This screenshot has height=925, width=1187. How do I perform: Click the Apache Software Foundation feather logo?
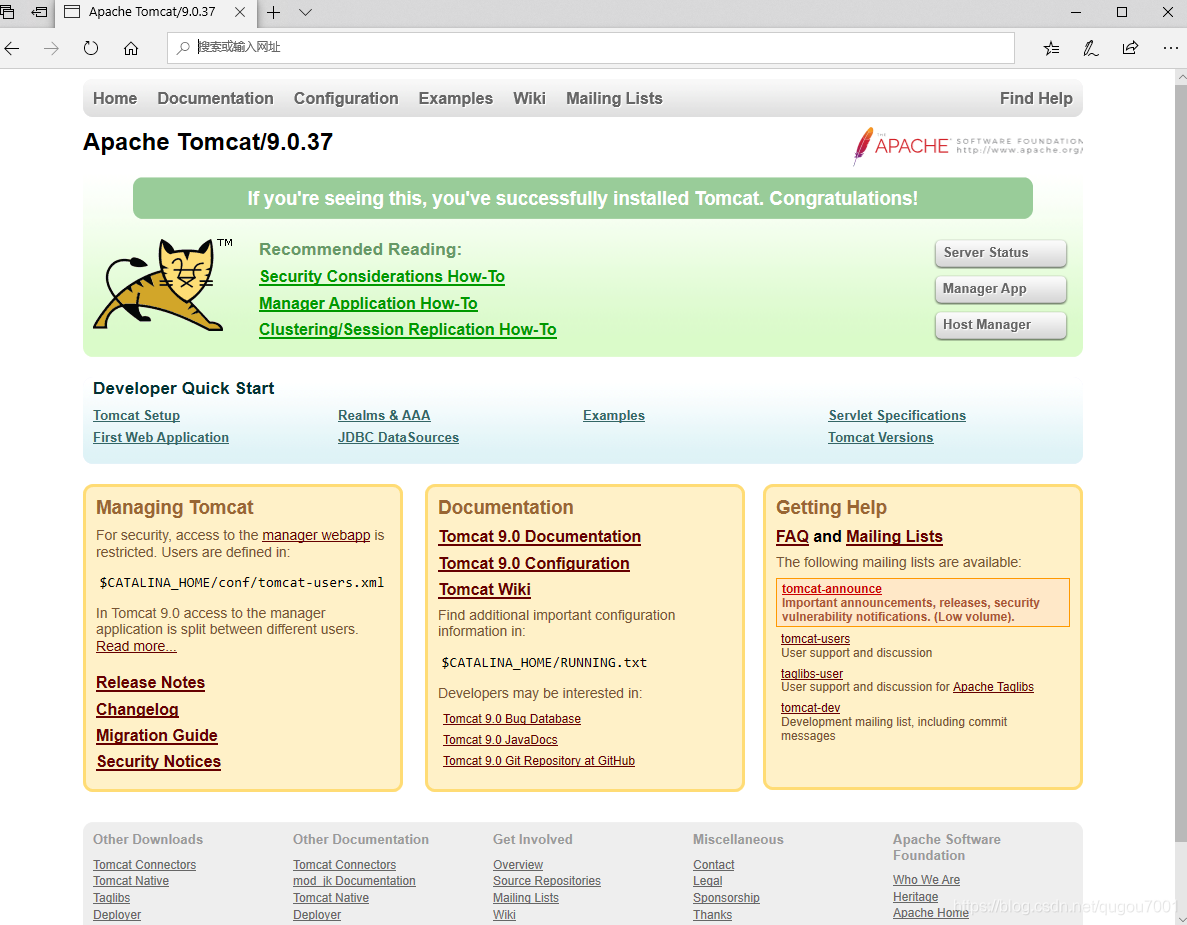967,145
